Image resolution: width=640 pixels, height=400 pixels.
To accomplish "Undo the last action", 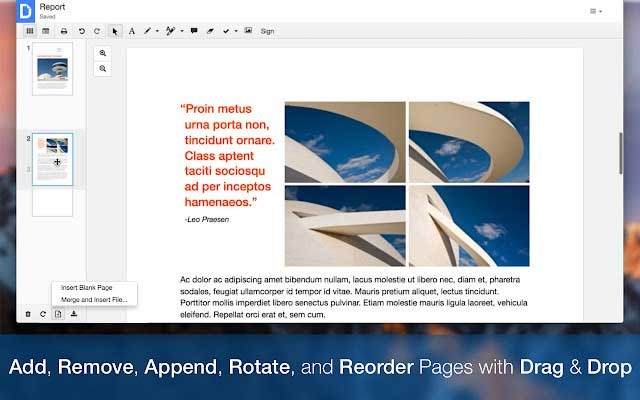I will (x=82, y=31).
